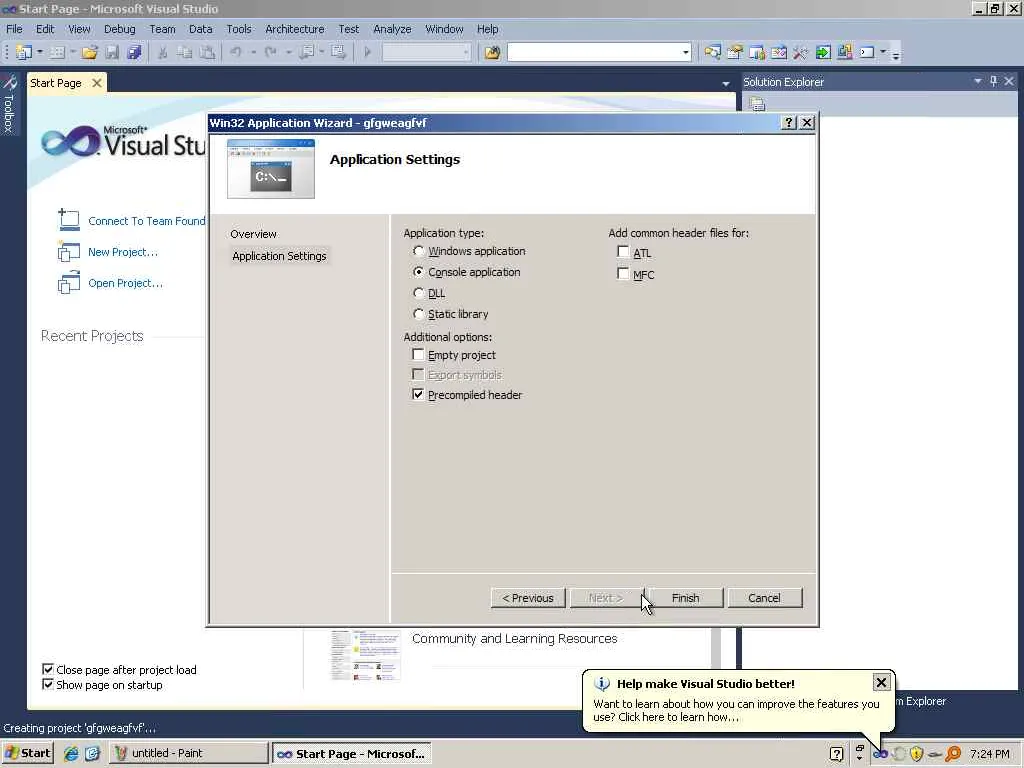Switch to the untitled - Paint taskbar button
The height and width of the screenshot is (768, 1024).
pyautogui.click(x=189, y=753)
